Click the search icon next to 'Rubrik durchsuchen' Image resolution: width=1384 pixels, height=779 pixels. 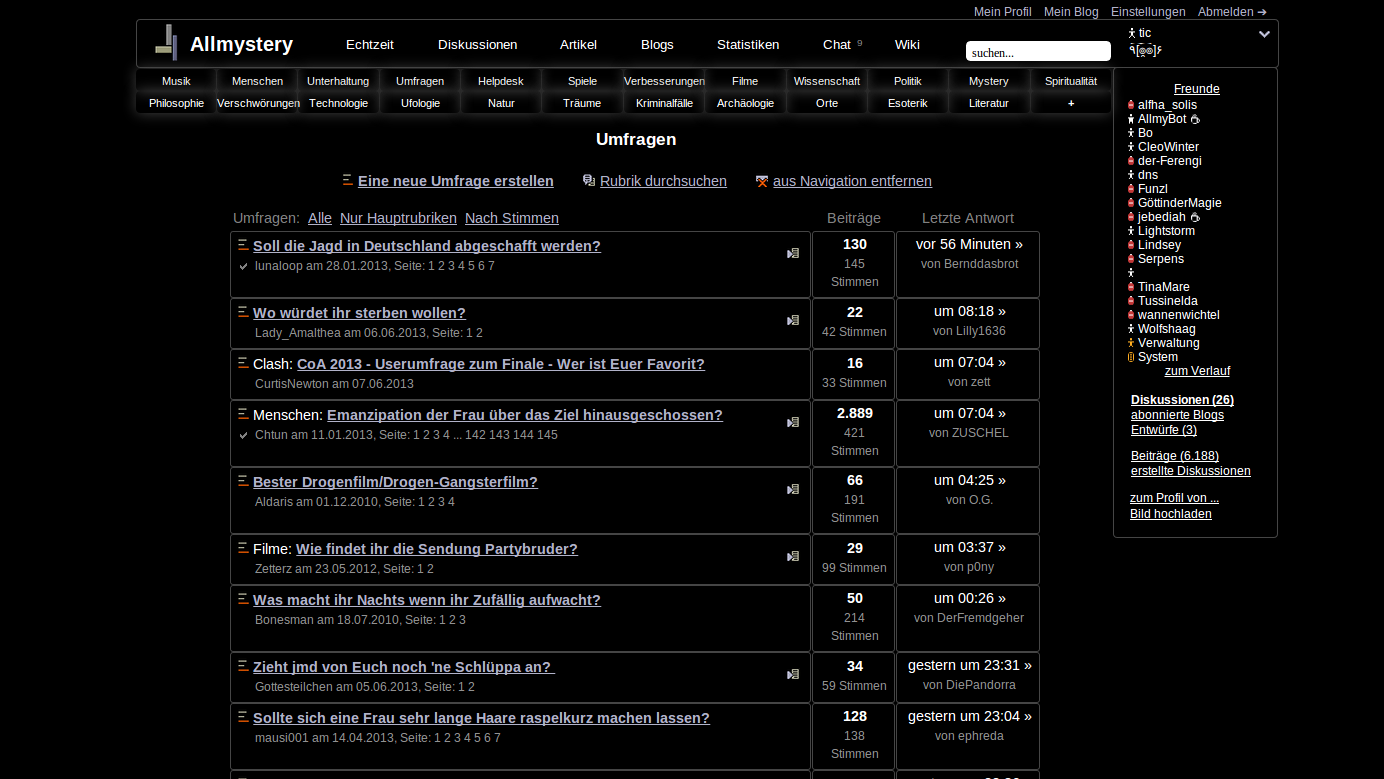click(589, 181)
